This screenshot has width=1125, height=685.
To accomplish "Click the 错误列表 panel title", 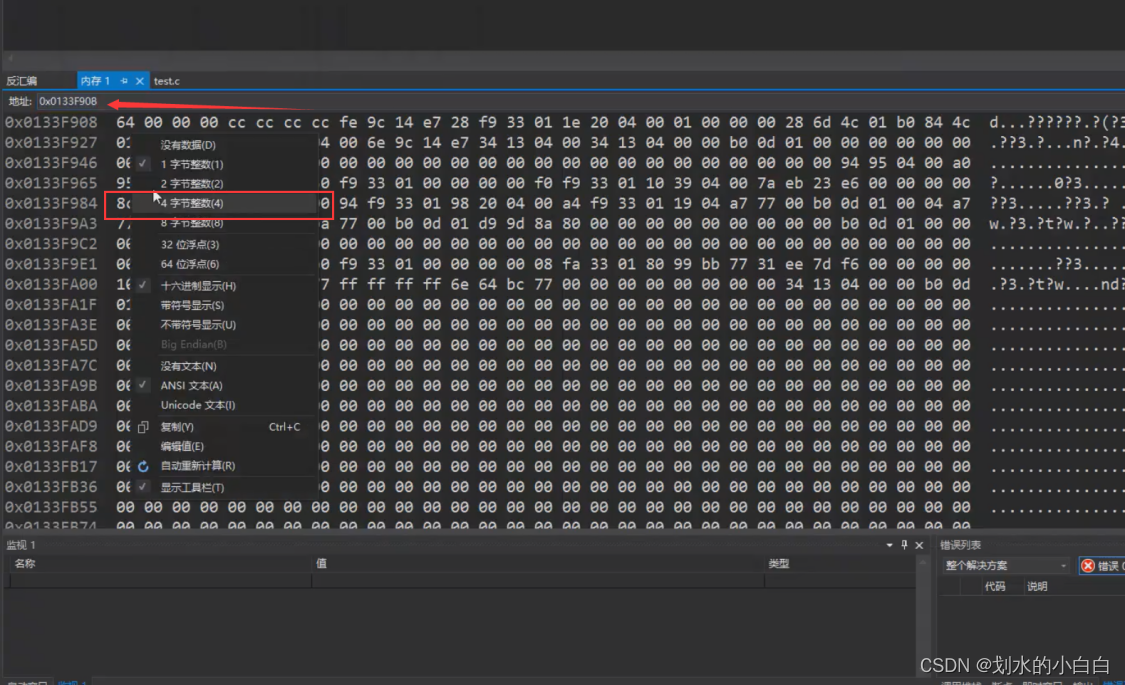I will (x=961, y=545).
